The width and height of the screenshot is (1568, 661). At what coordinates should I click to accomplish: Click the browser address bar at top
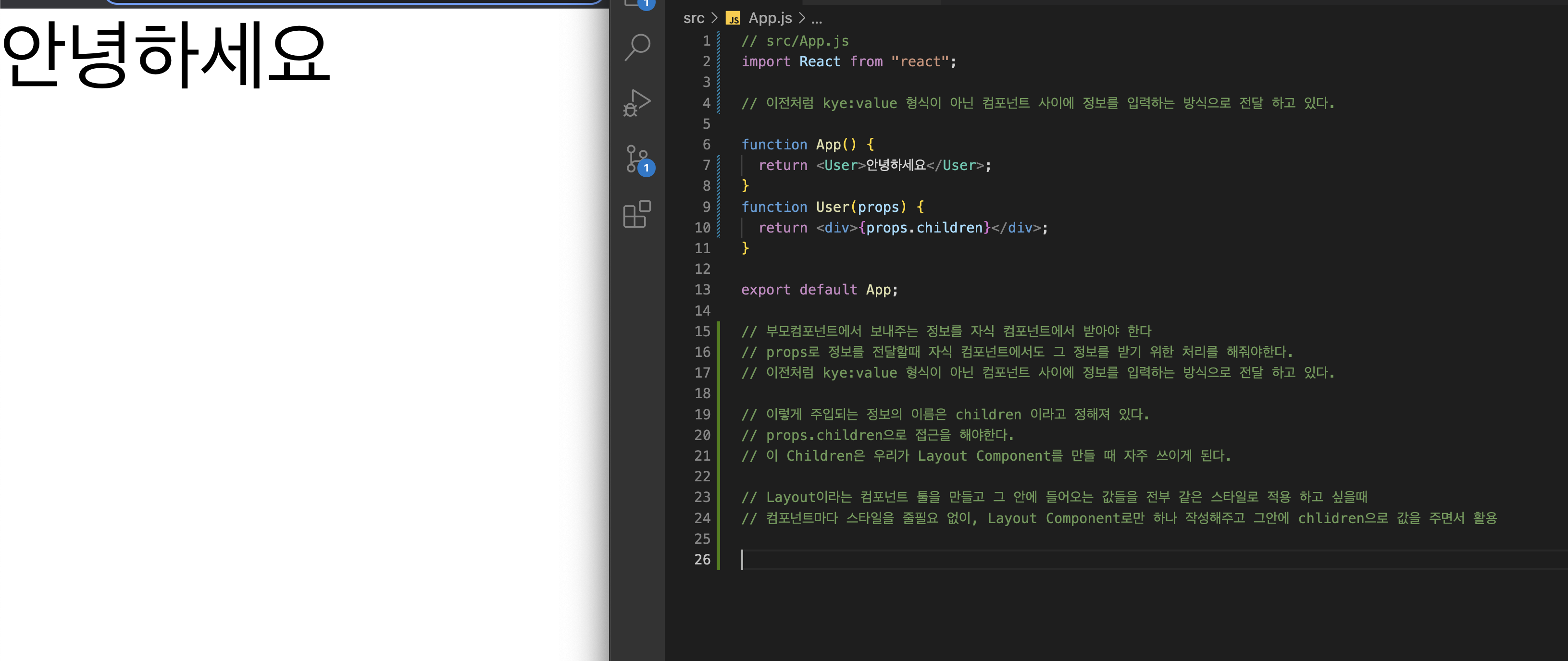pos(353,2)
